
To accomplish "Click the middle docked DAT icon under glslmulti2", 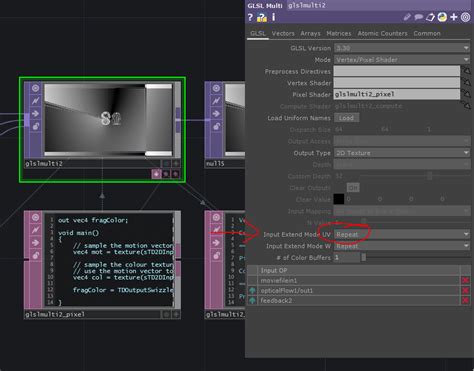I will [x=166, y=174].
